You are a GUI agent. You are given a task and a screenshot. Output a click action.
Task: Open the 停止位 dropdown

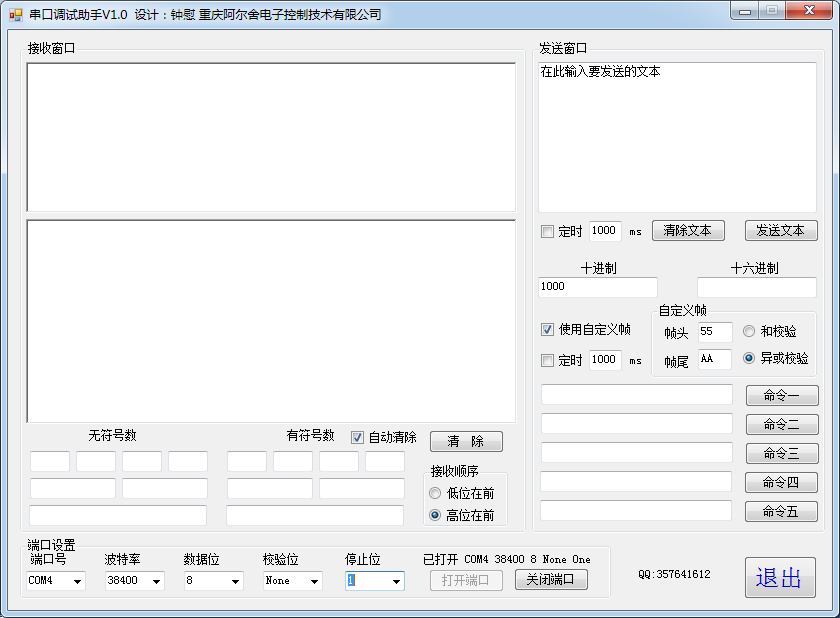point(396,581)
